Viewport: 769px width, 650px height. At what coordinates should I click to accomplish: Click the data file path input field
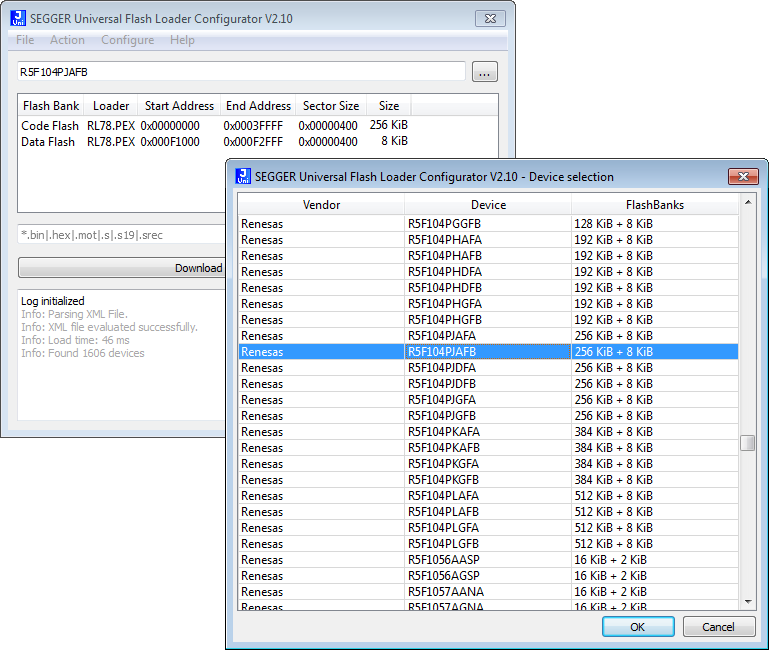click(122, 234)
